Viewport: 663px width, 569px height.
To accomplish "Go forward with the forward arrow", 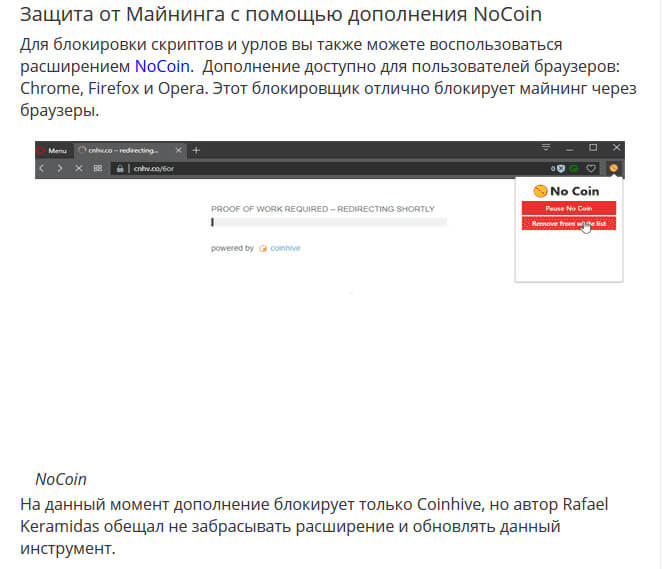I will [60, 168].
